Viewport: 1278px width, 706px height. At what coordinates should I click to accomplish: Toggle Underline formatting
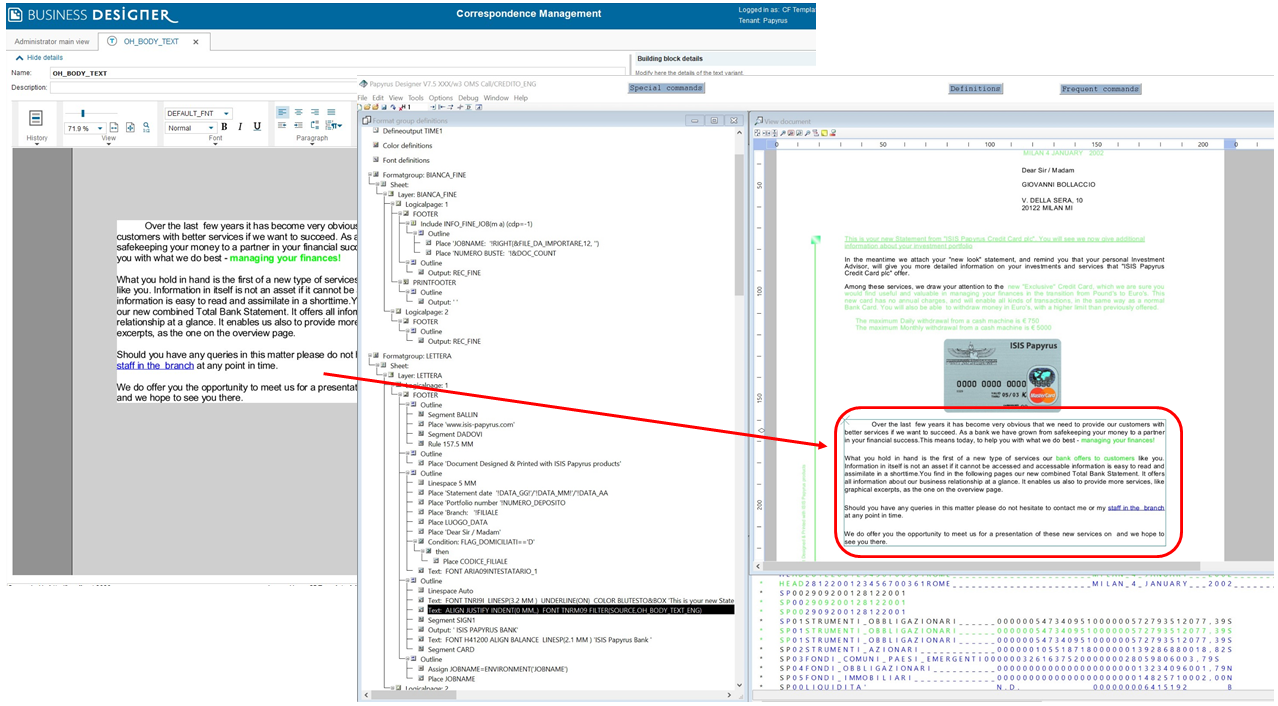pyautogui.click(x=257, y=127)
